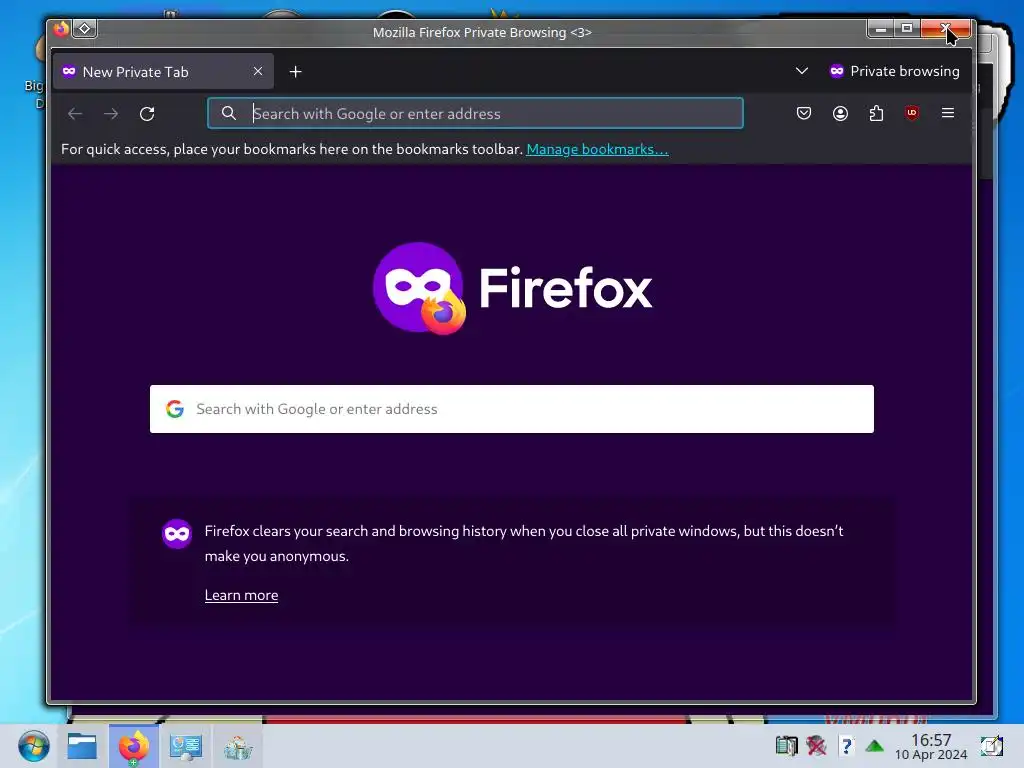Open the start menu orb
1024x768 pixels.
33,746
